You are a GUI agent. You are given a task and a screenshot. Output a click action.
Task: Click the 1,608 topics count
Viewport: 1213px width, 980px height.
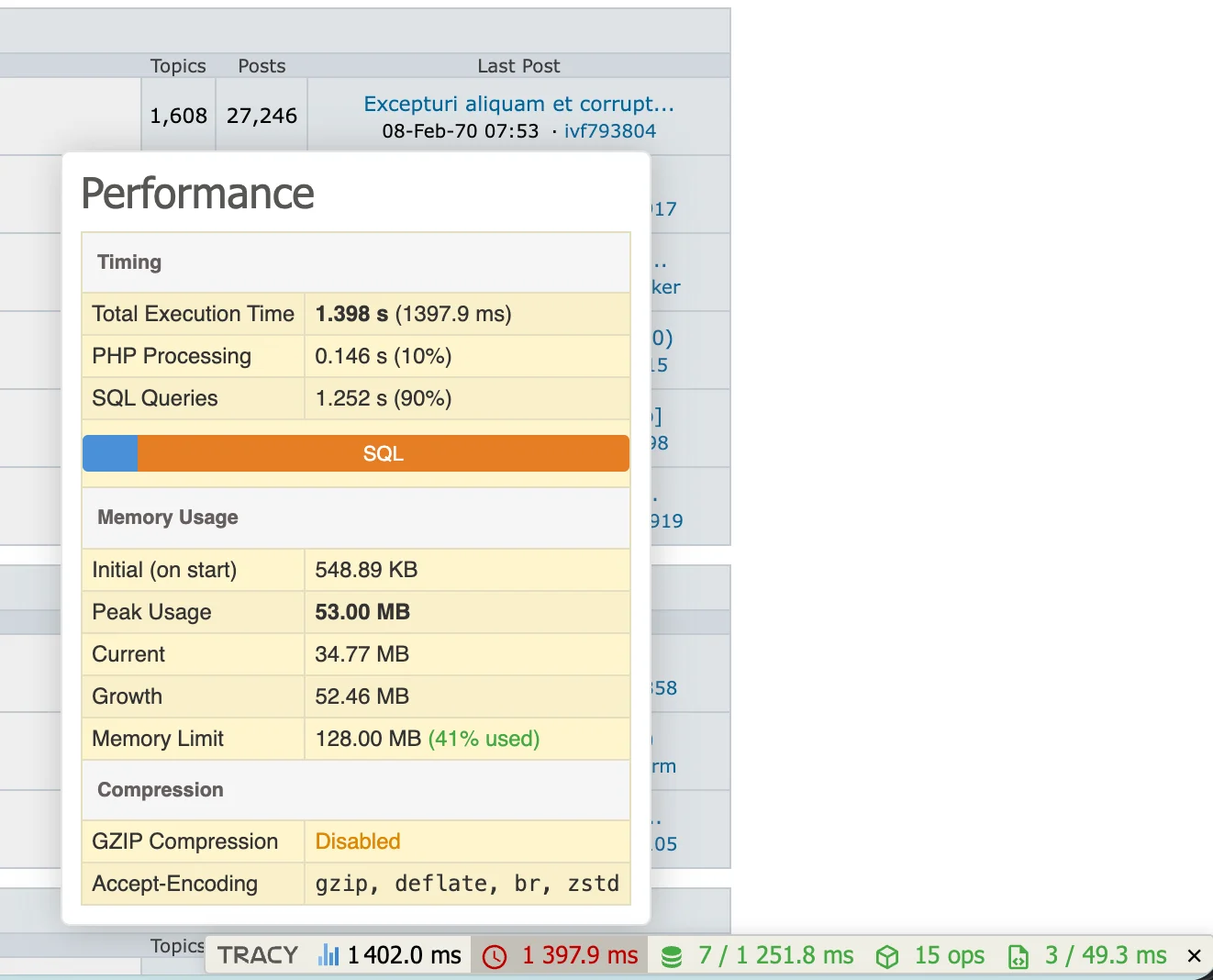pyautogui.click(x=179, y=116)
